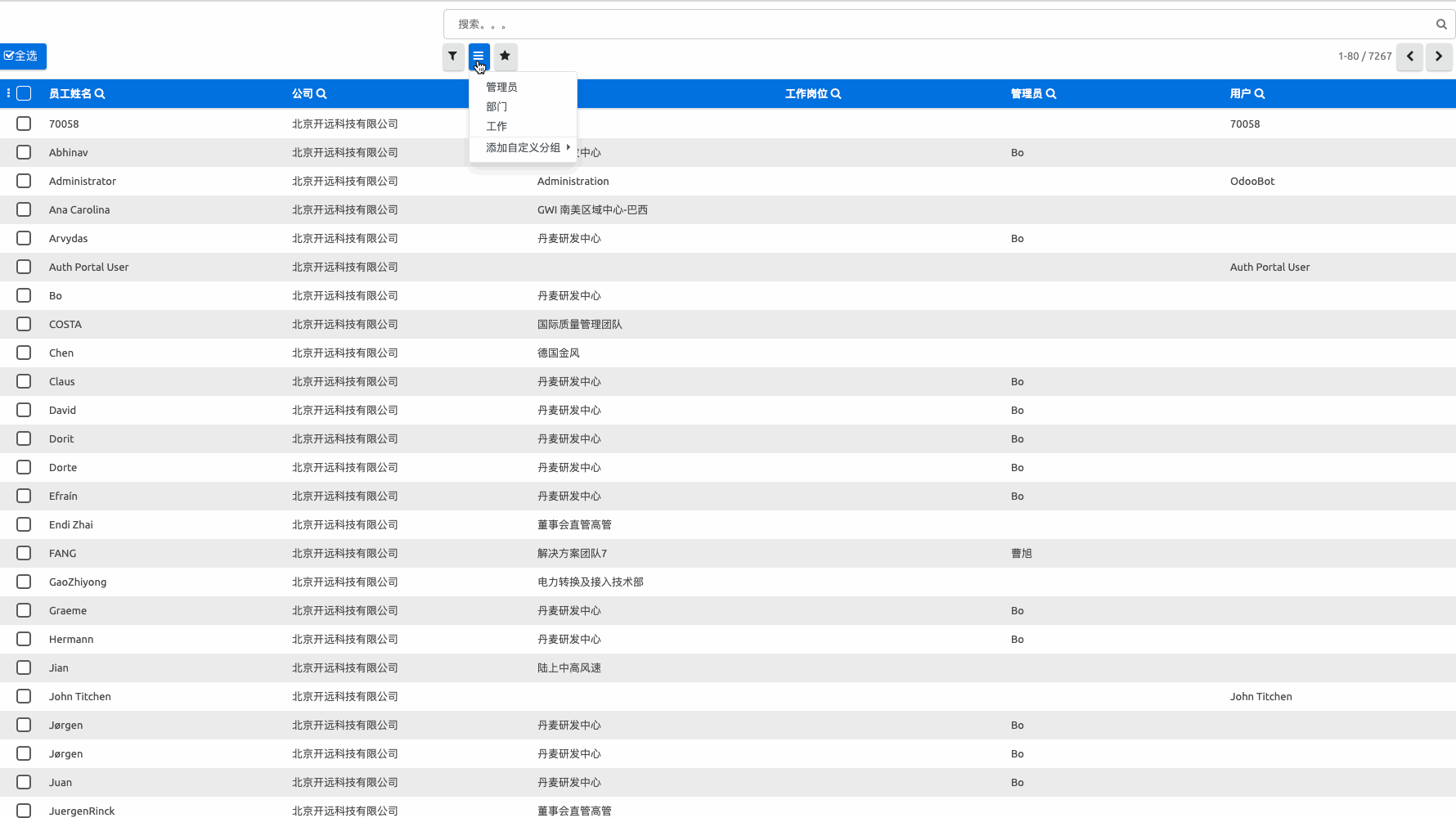Open the favorites star icon
This screenshot has width=1456, height=818.
click(506, 56)
